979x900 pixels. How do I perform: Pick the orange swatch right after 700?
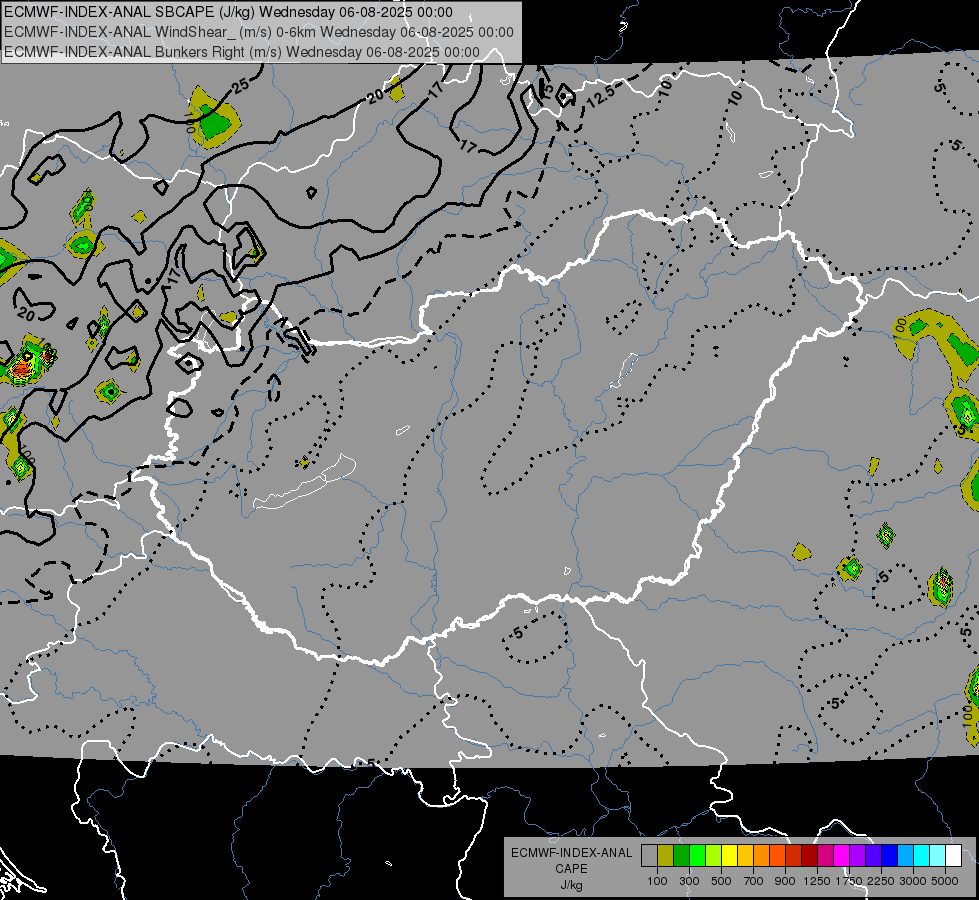tap(761, 856)
